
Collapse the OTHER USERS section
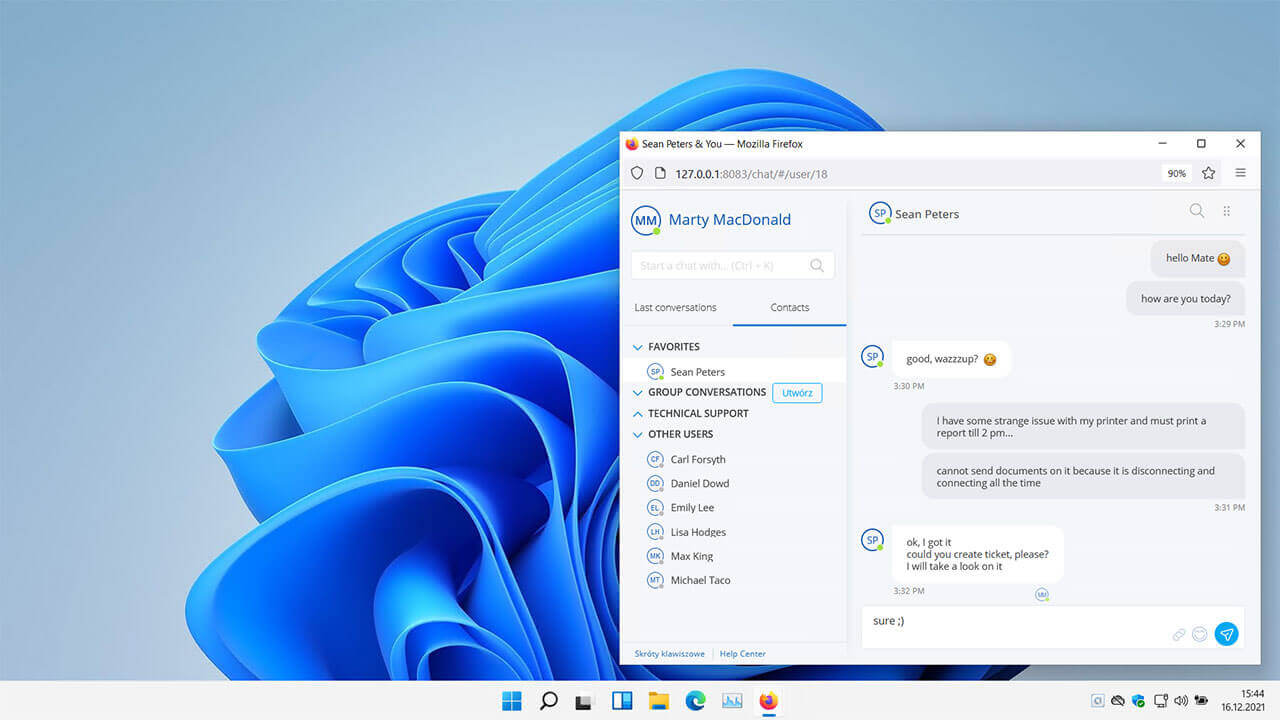click(x=637, y=434)
